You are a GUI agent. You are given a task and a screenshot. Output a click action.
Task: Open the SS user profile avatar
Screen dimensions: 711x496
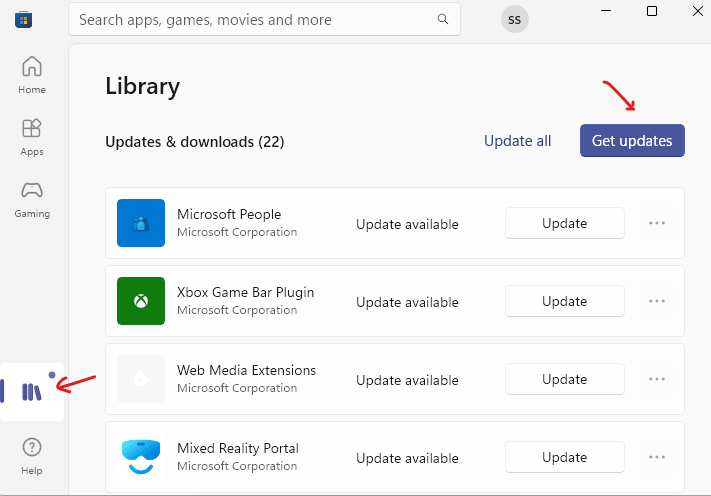(514, 19)
